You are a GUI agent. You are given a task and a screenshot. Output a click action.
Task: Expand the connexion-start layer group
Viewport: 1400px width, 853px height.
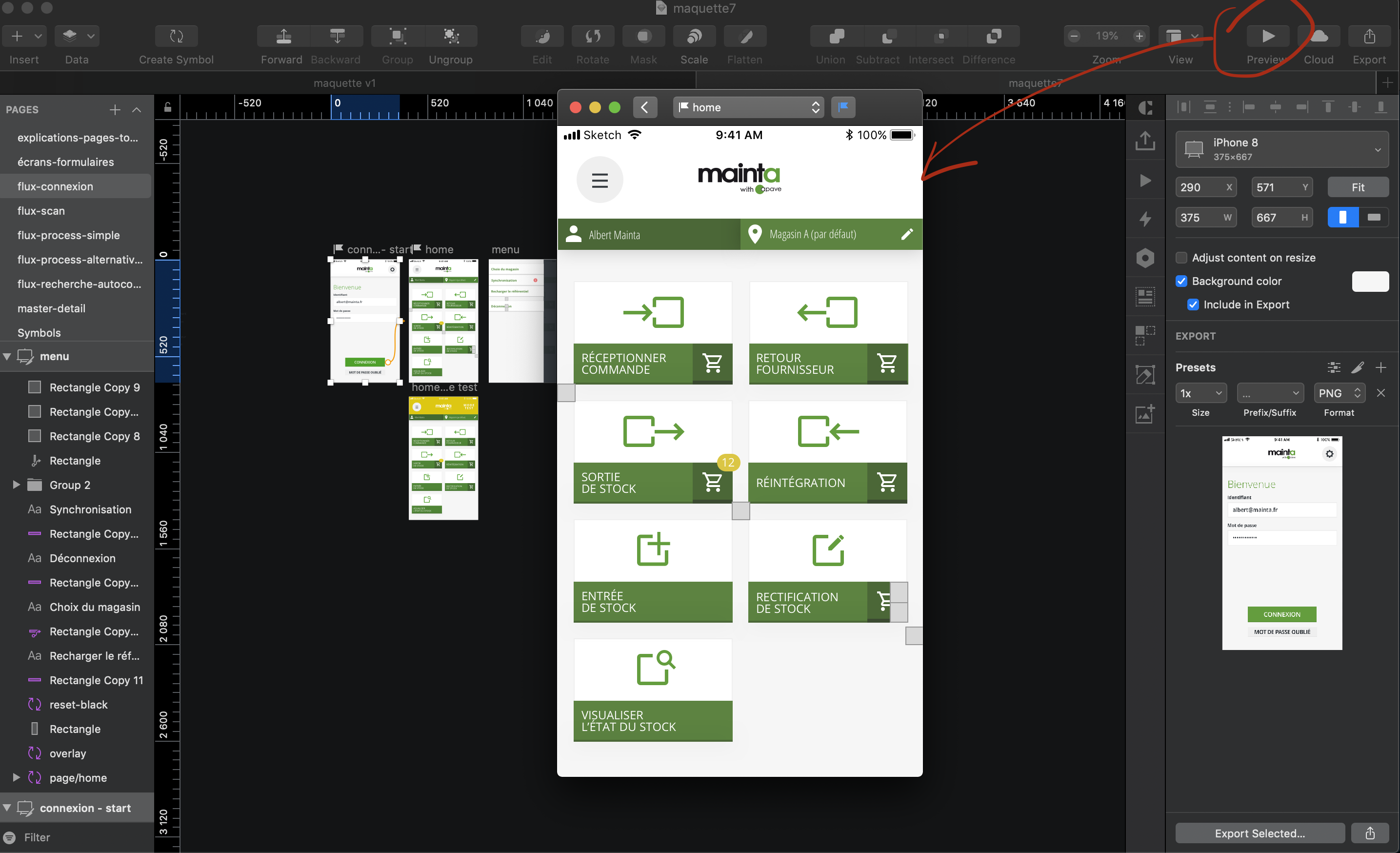(9, 808)
